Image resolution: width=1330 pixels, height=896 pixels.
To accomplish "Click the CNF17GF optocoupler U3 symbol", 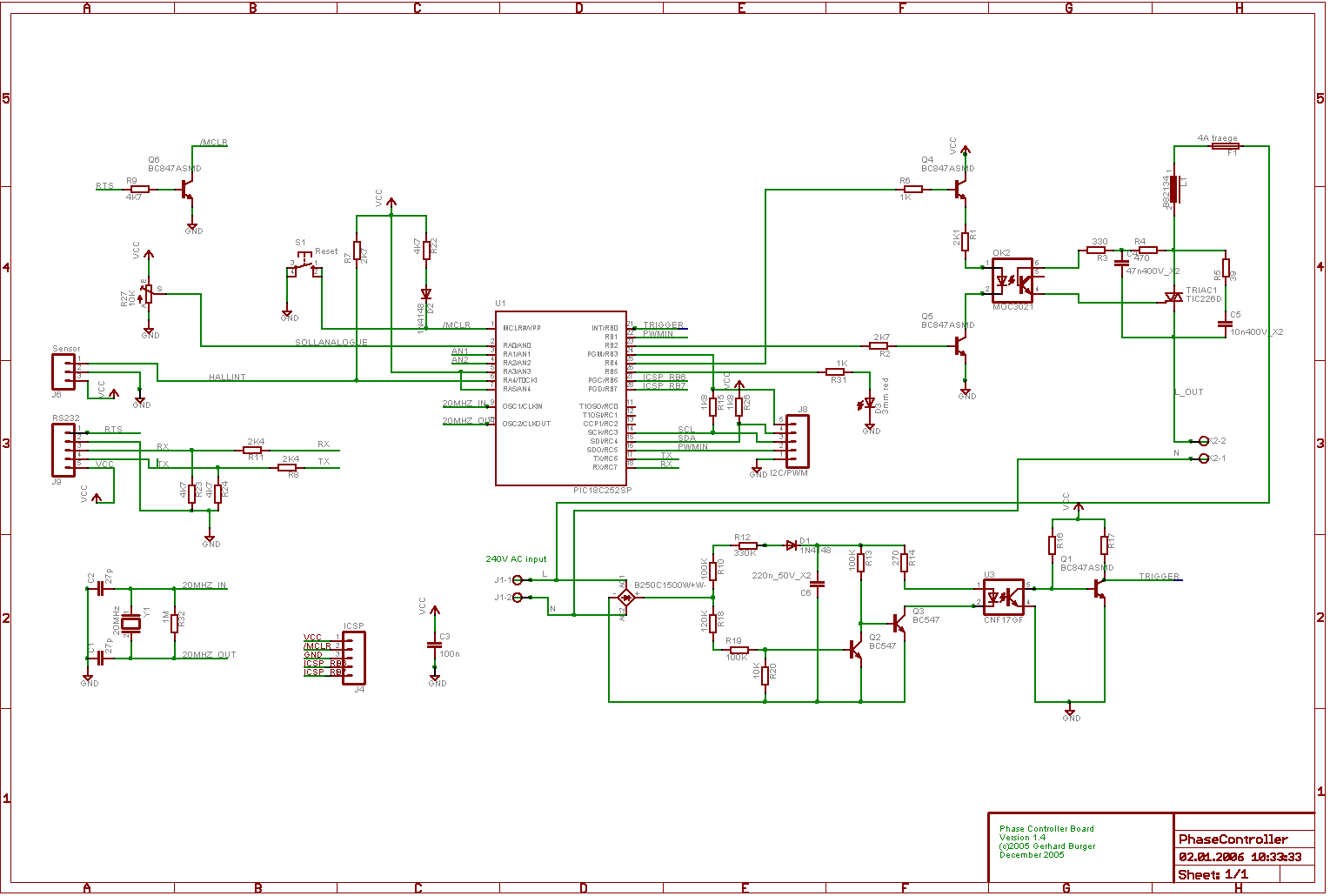I will (1003, 597).
